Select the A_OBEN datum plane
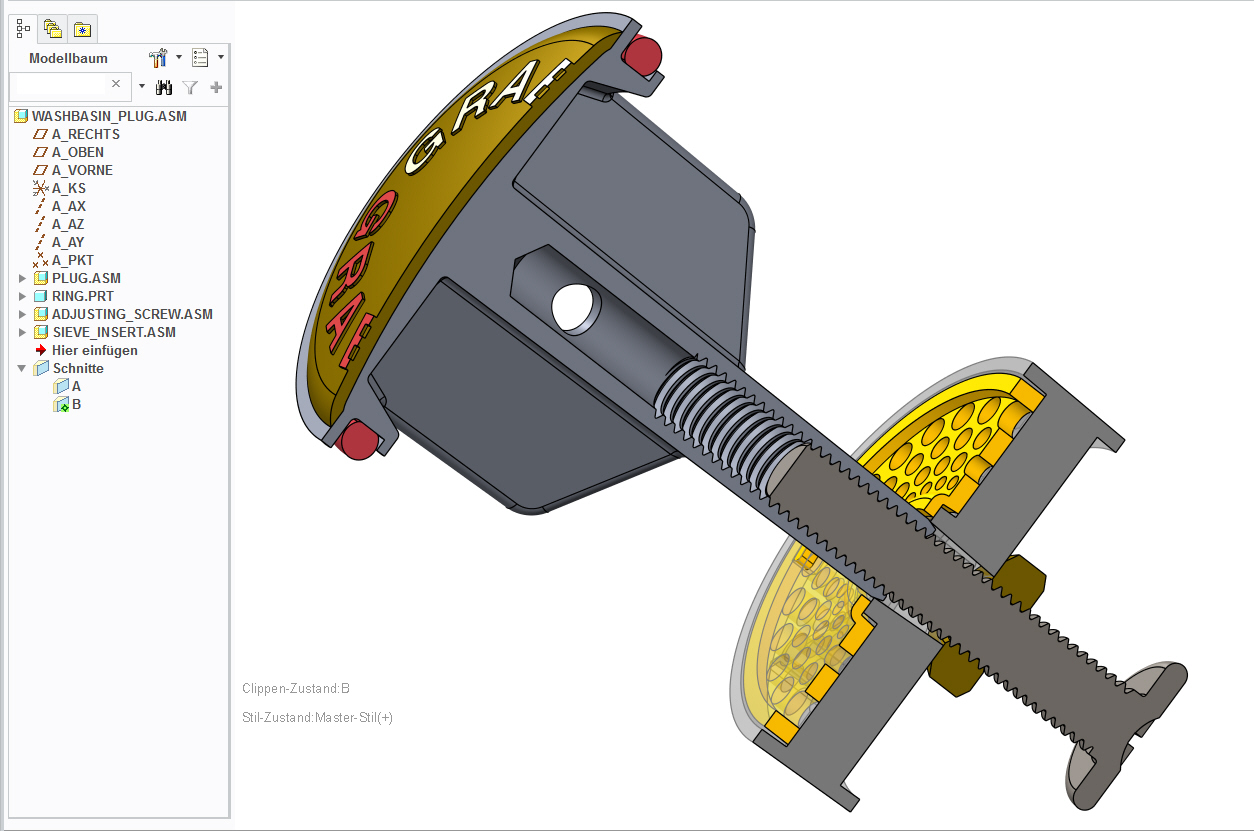The width and height of the screenshot is (1254, 831). click(x=78, y=152)
